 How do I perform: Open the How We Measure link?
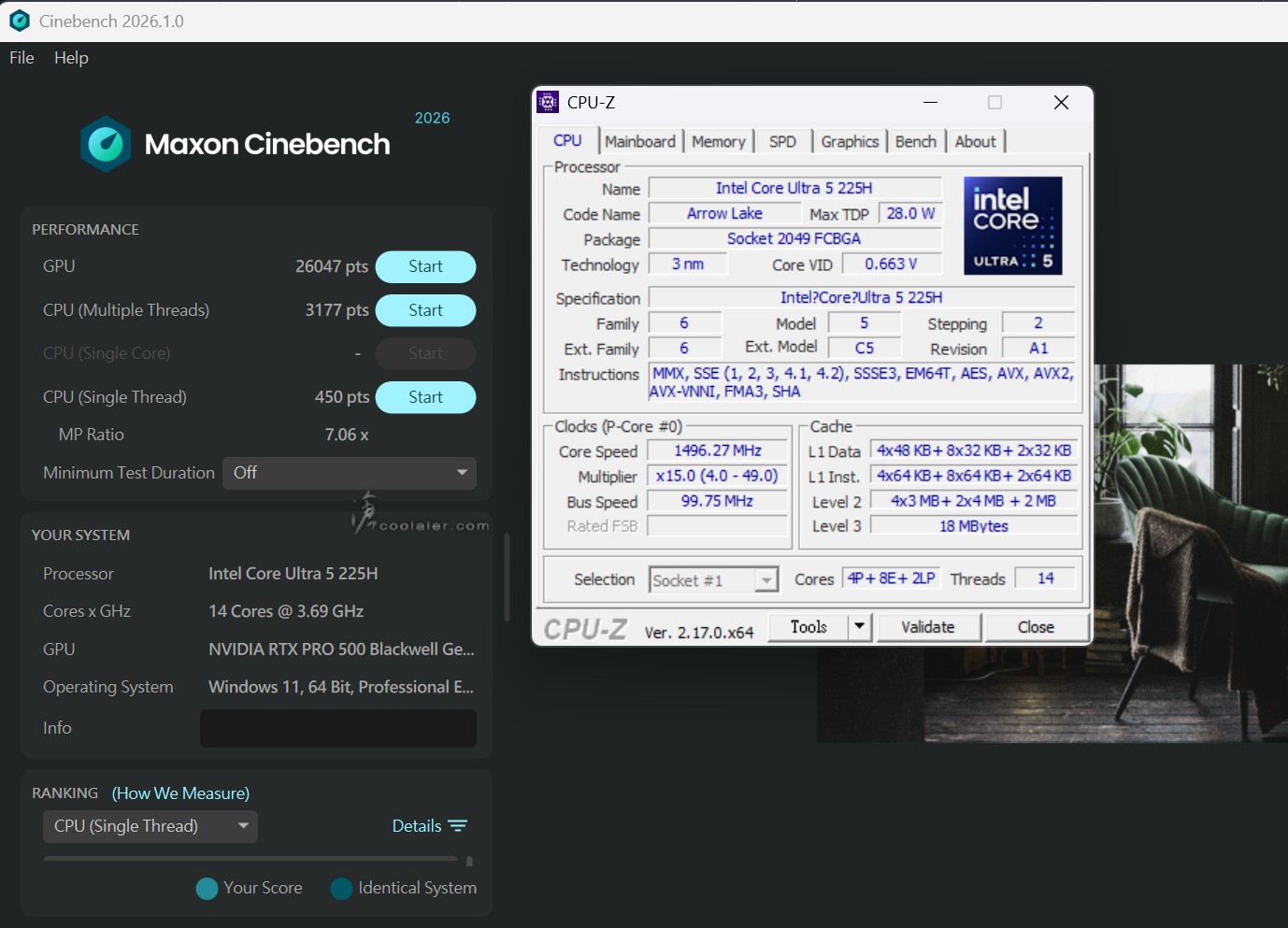pos(180,793)
